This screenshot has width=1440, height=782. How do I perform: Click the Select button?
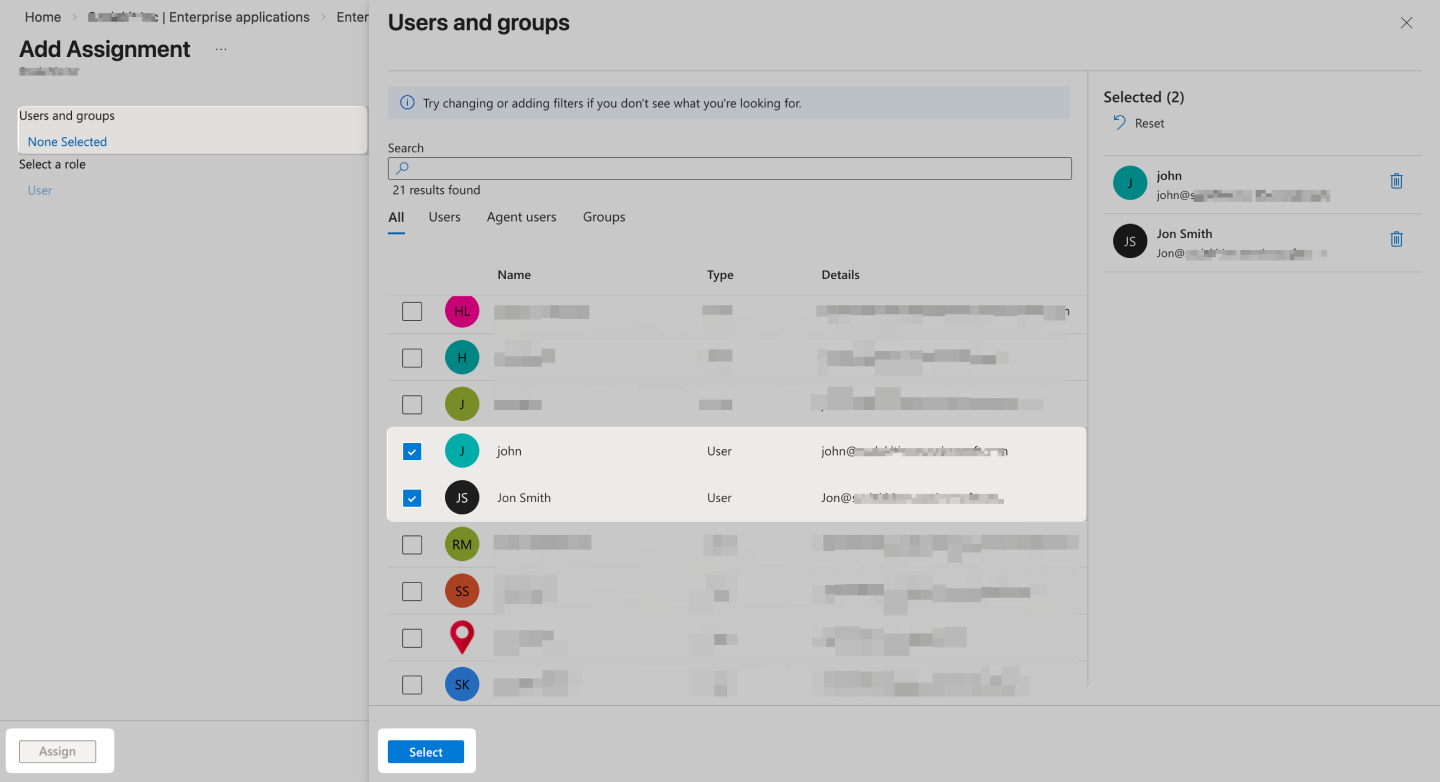[426, 751]
